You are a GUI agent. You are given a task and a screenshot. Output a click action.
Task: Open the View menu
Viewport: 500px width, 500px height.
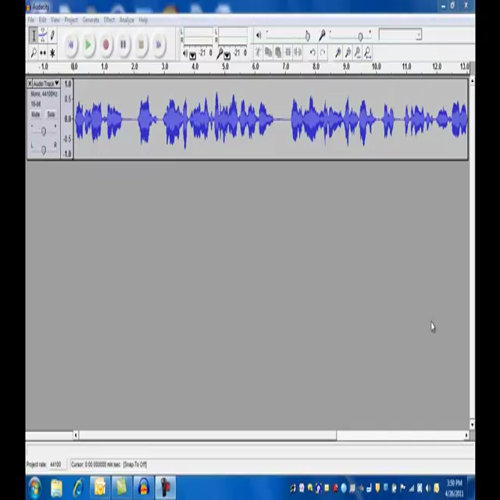(55, 20)
